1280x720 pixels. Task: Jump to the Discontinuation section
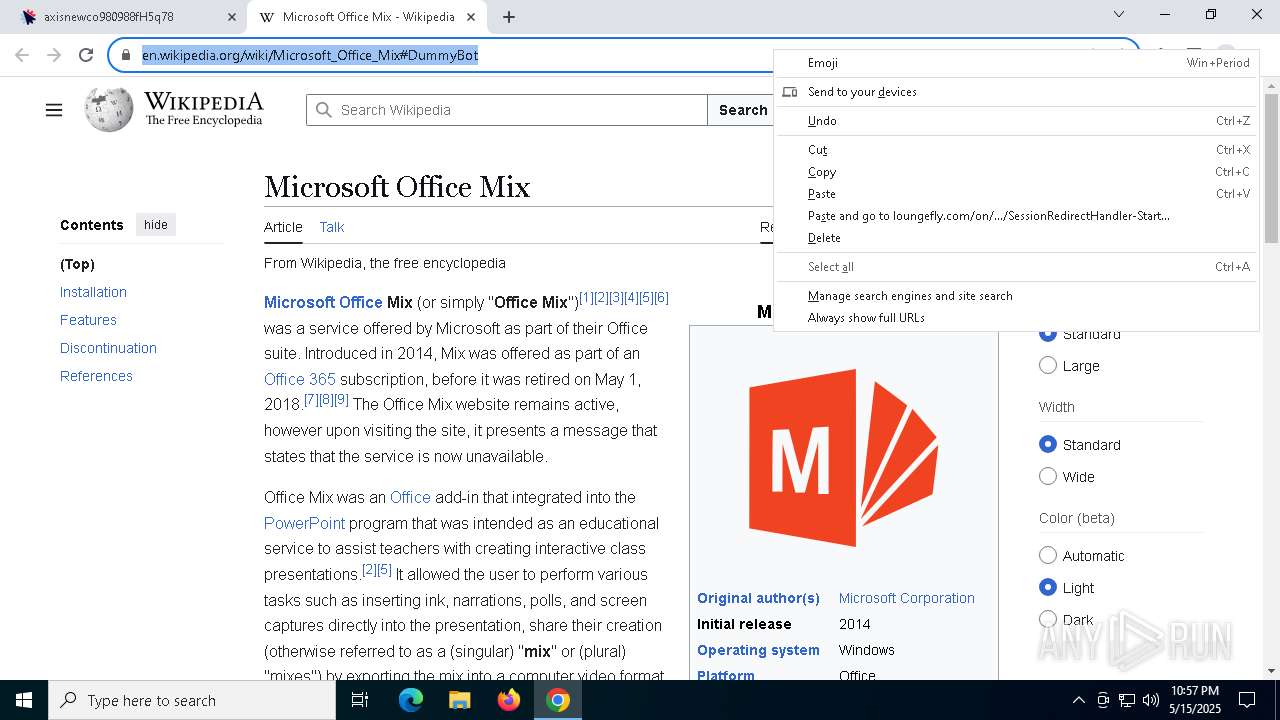point(108,348)
